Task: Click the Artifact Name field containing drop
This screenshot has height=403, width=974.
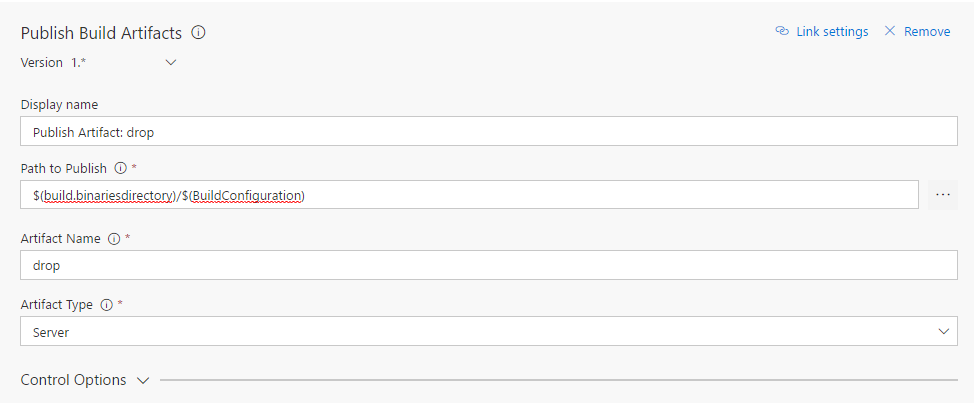Action: pyautogui.click(x=488, y=265)
